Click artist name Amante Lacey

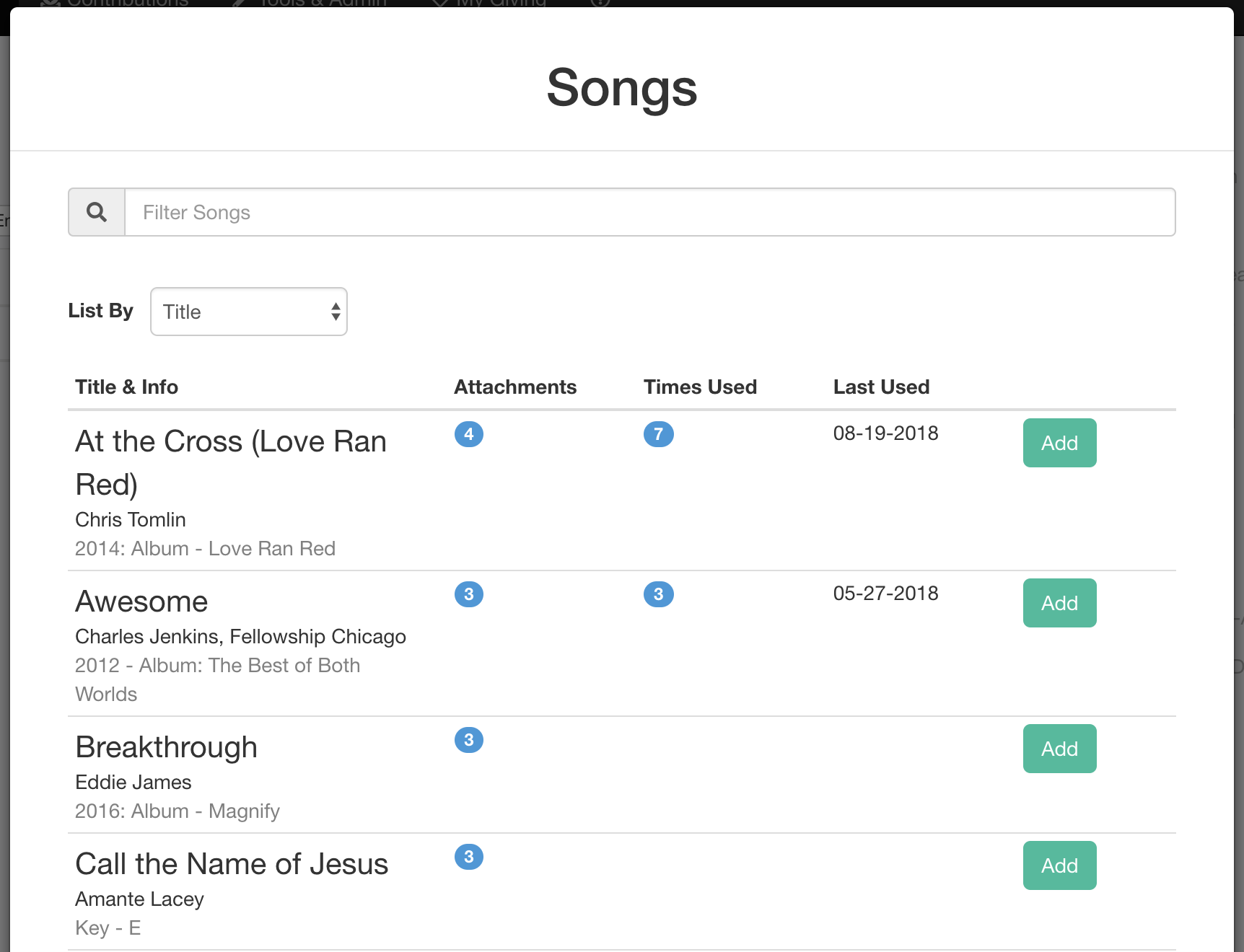coord(139,899)
